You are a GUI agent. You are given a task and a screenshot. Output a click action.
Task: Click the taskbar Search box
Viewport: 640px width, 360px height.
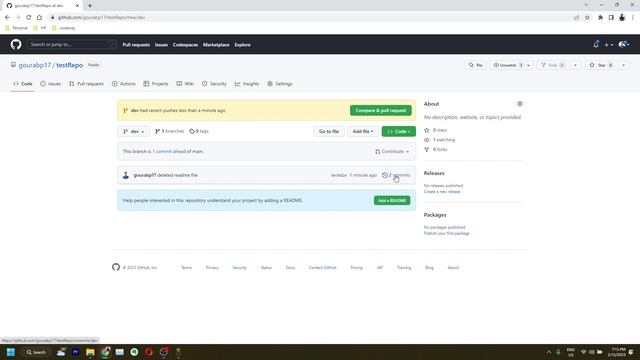36,352
